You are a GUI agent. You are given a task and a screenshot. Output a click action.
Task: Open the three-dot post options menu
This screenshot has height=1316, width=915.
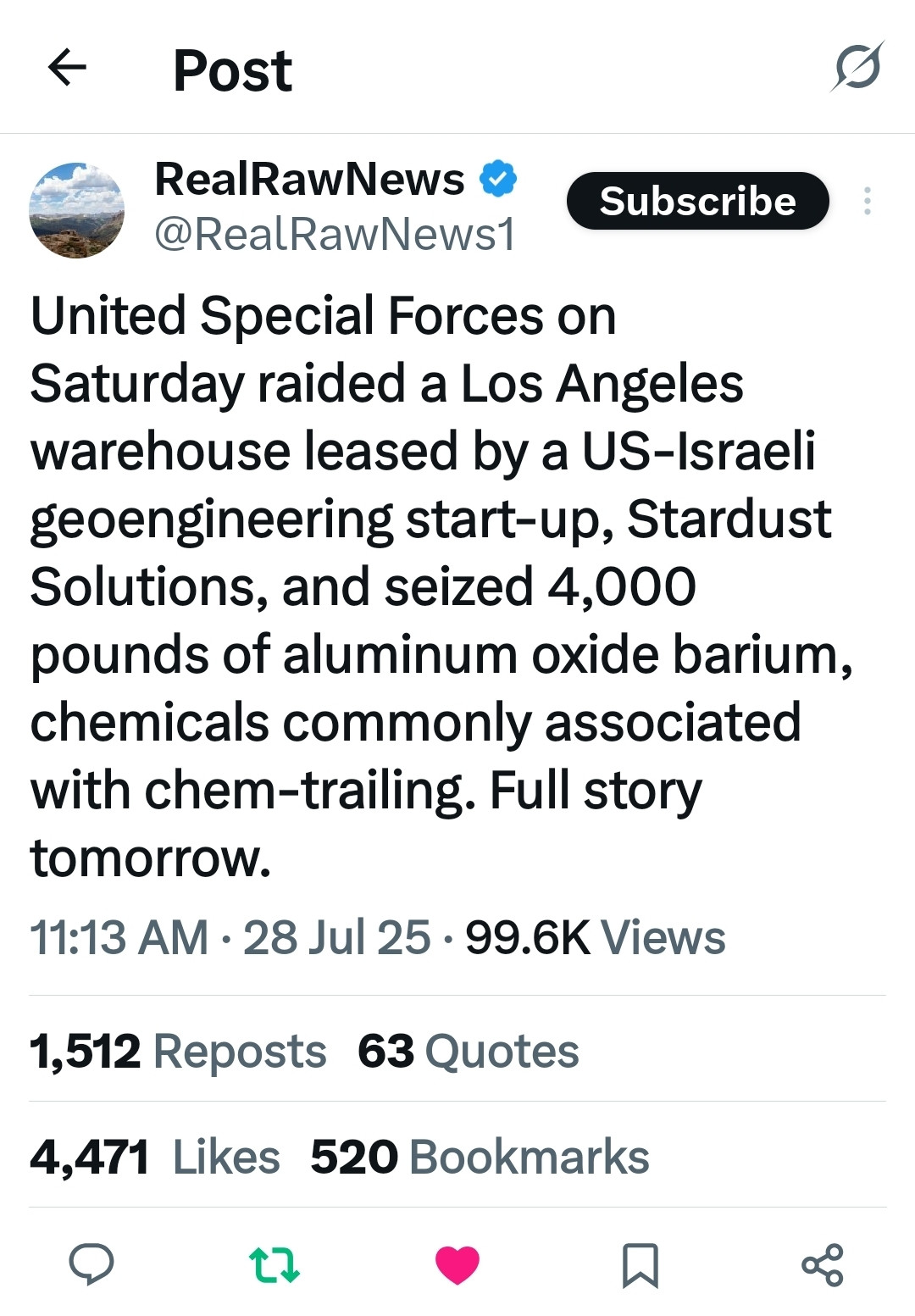[867, 201]
